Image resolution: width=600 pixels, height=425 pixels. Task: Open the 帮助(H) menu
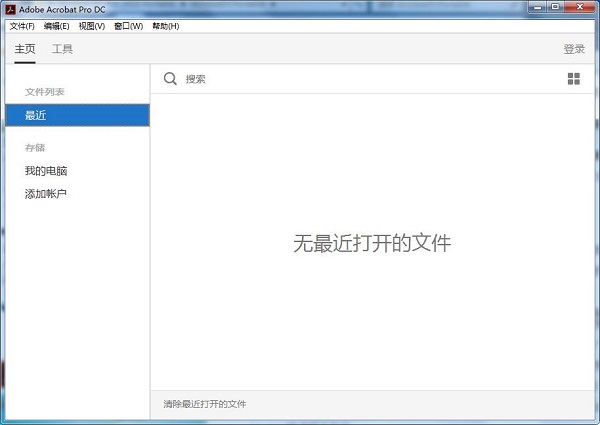pos(166,26)
